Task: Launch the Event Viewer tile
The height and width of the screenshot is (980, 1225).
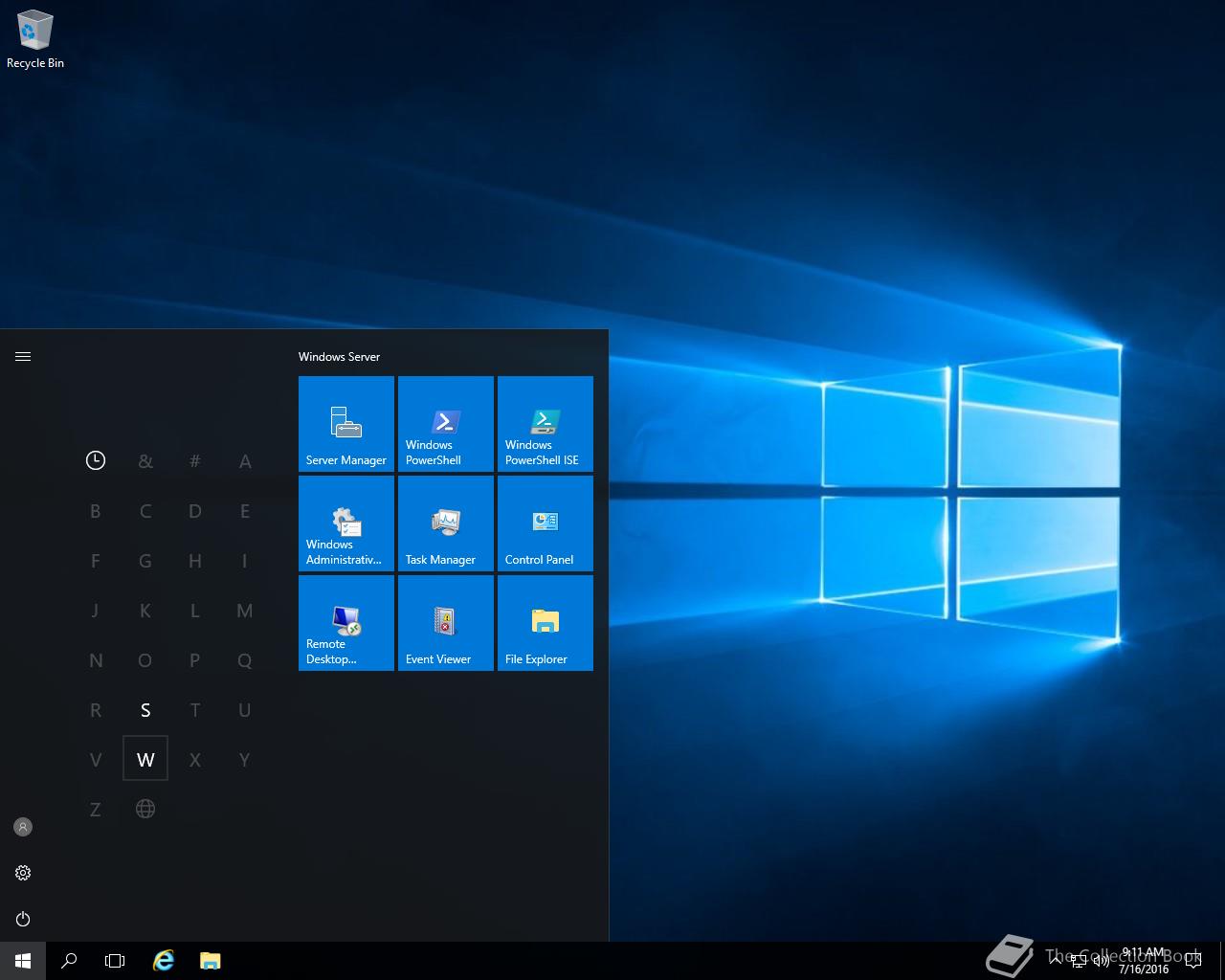Action: [x=446, y=623]
